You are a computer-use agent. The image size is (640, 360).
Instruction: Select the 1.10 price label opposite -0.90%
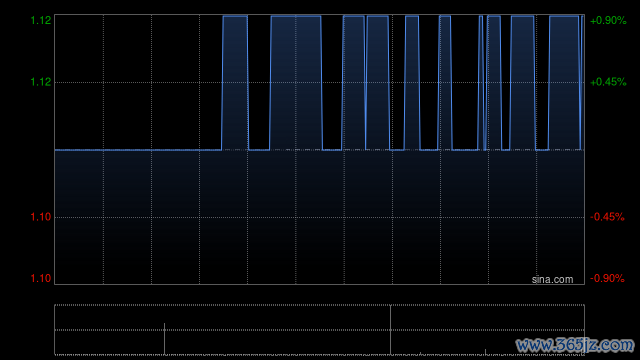tap(41, 278)
